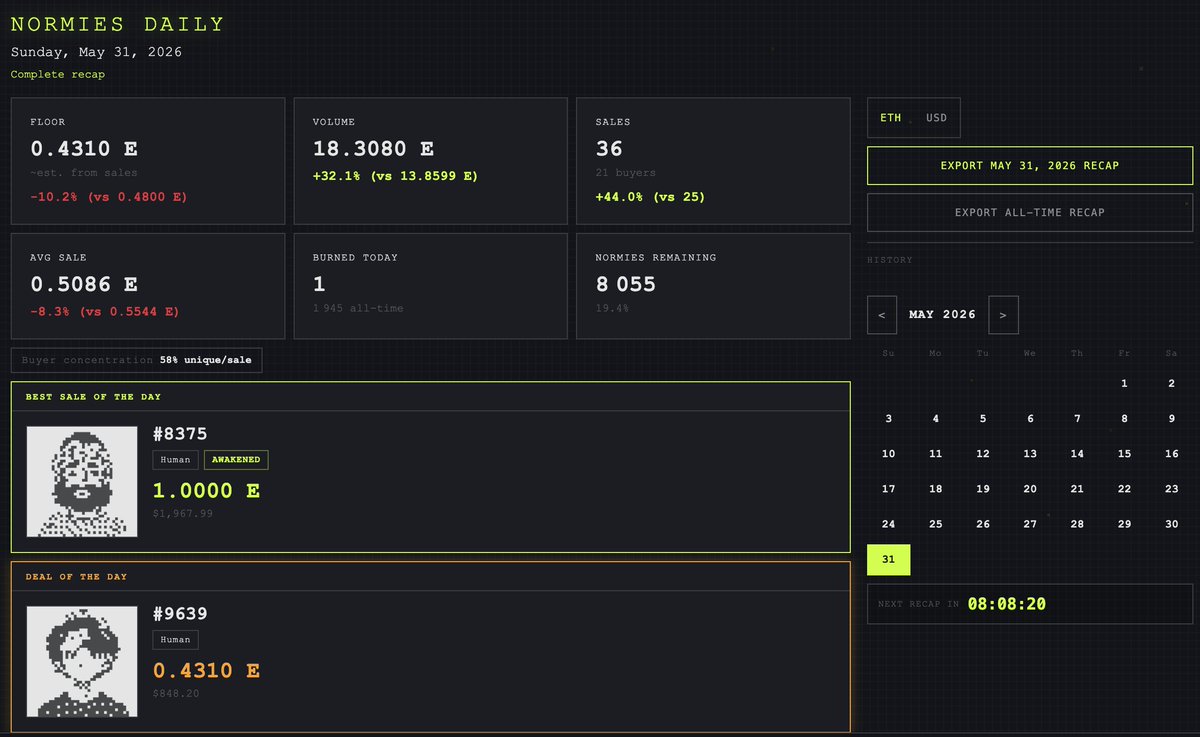The image size is (1200, 737).
Task: Click day 18 in calendar
Action: pyautogui.click(x=935, y=489)
